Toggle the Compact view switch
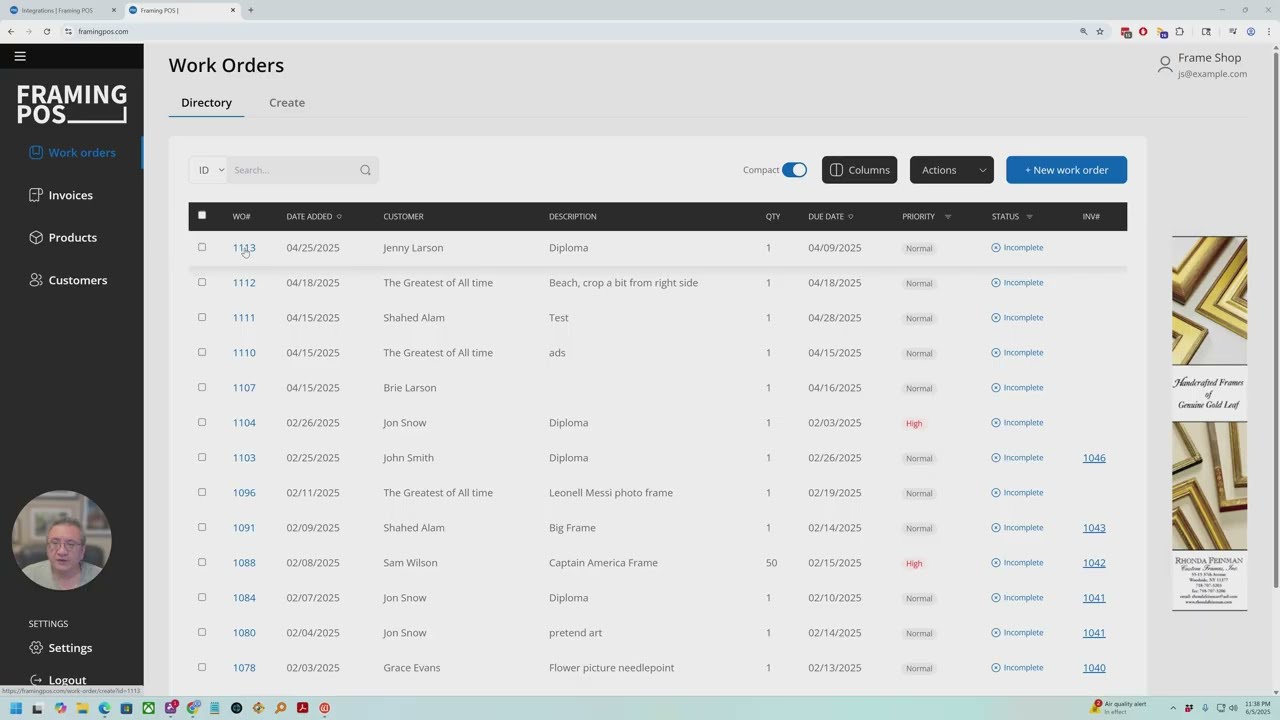 coord(794,170)
